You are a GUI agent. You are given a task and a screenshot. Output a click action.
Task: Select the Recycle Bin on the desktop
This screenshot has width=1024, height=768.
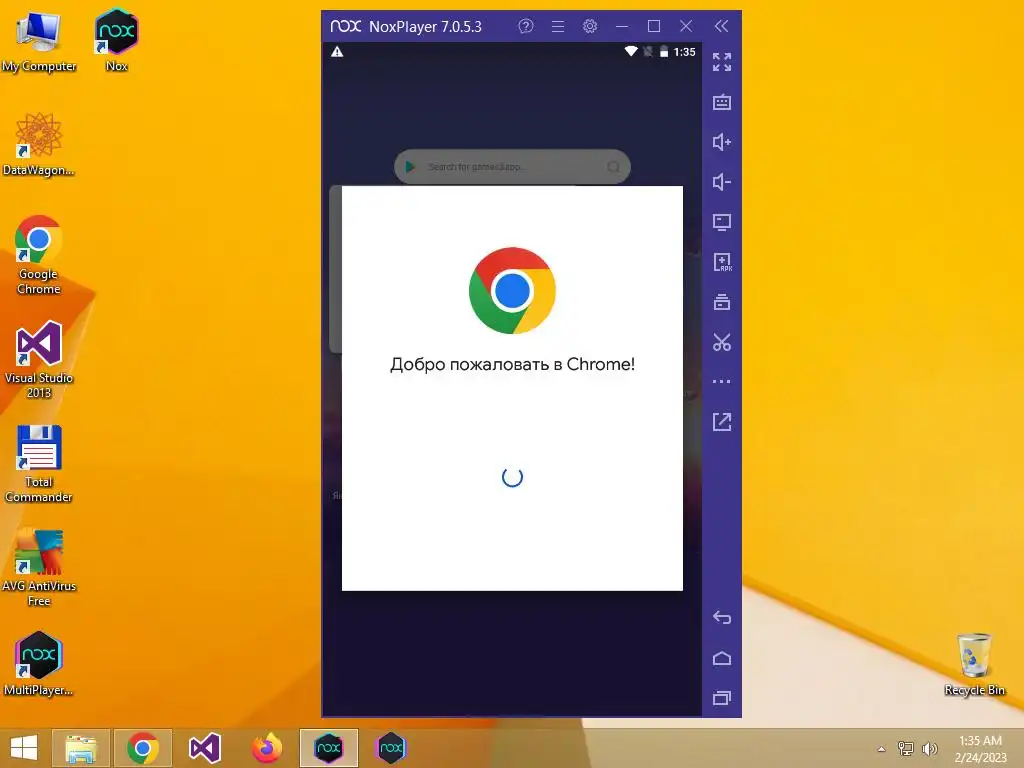pos(974,664)
